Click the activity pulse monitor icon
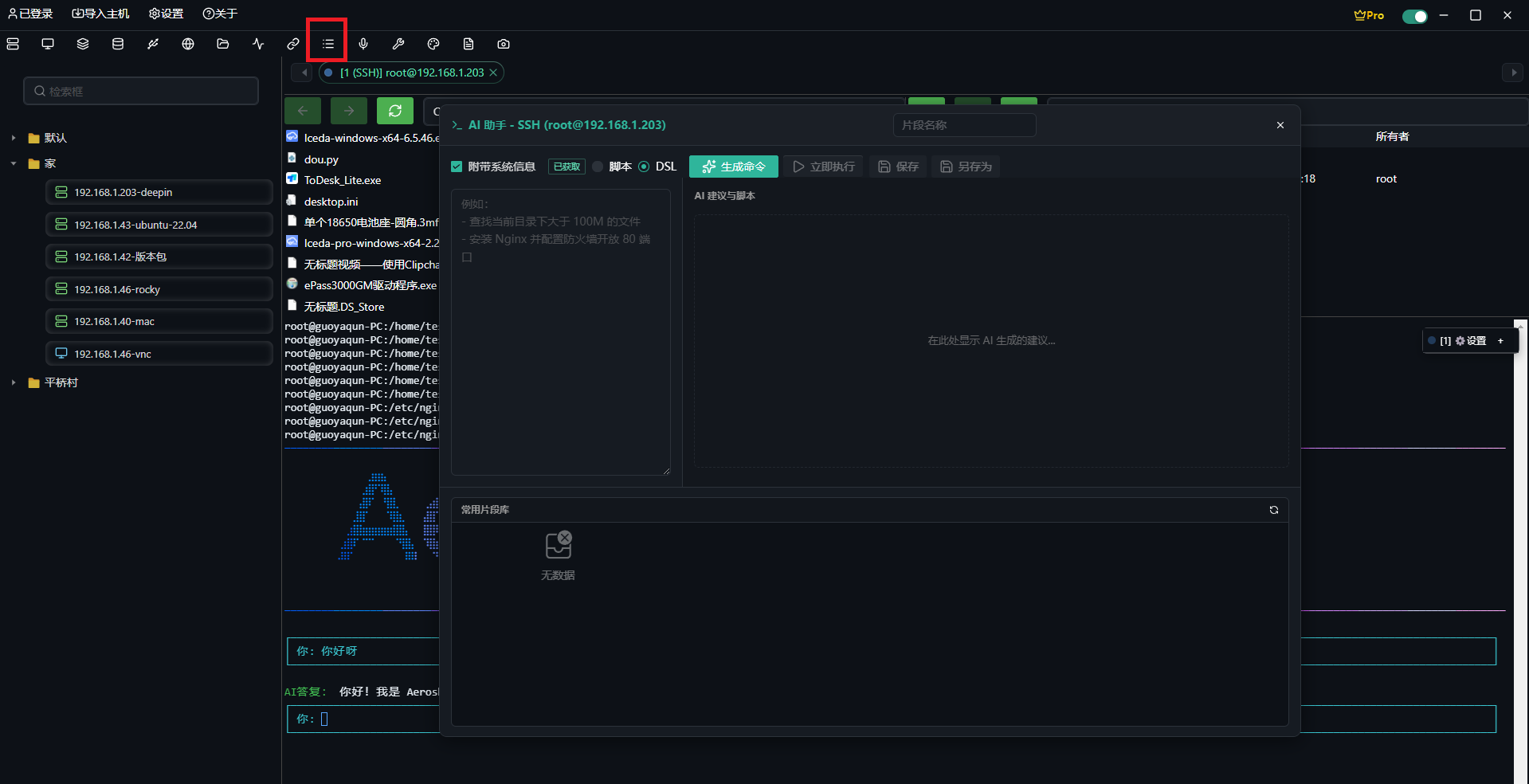Screen dimensions: 1529x784 click(x=258, y=44)
